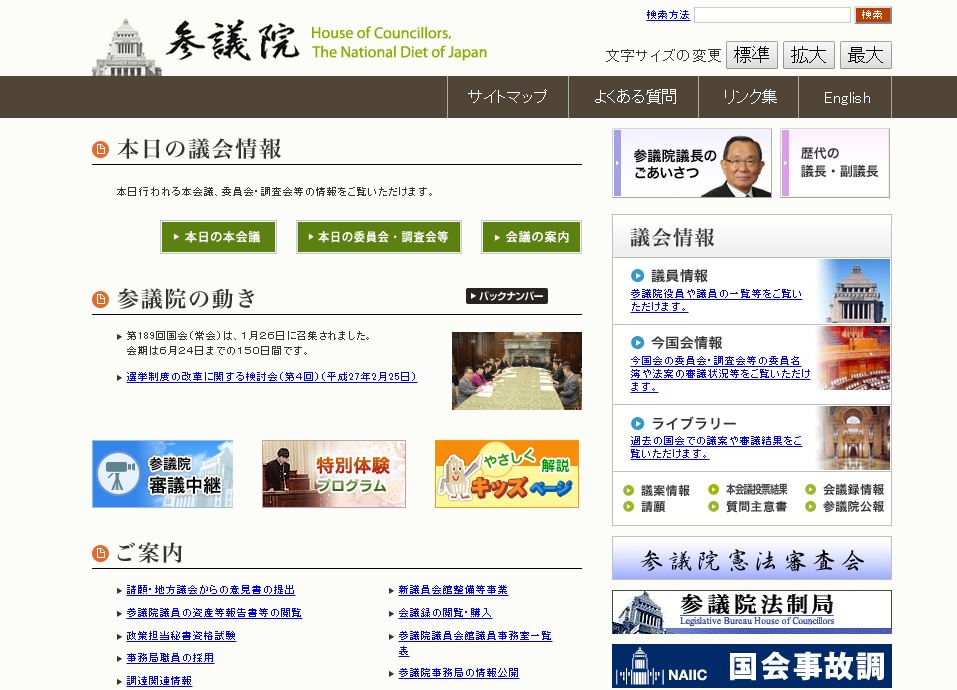The width and height of the screenshot is (957, 690).
Task: Open 参議院公報 link
Action: click(853, 506)
